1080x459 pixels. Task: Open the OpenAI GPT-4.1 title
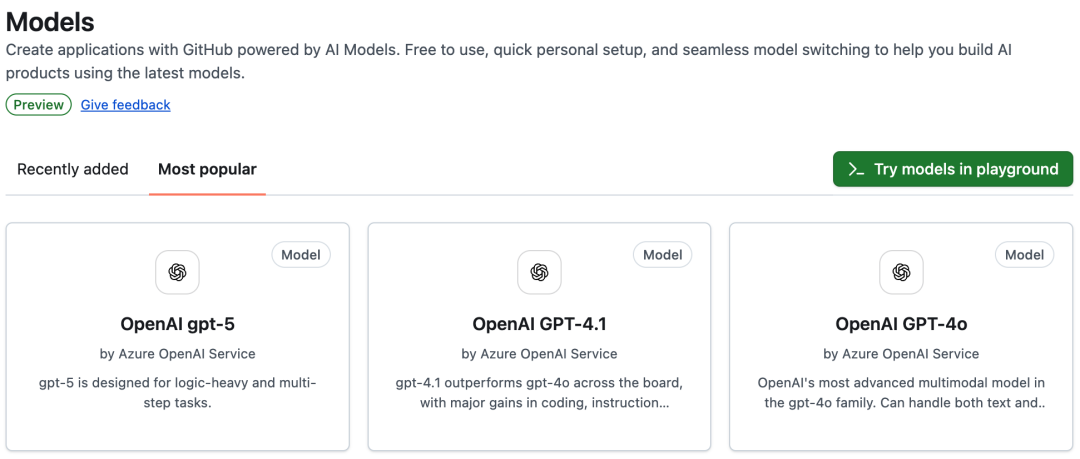point(539,324)
